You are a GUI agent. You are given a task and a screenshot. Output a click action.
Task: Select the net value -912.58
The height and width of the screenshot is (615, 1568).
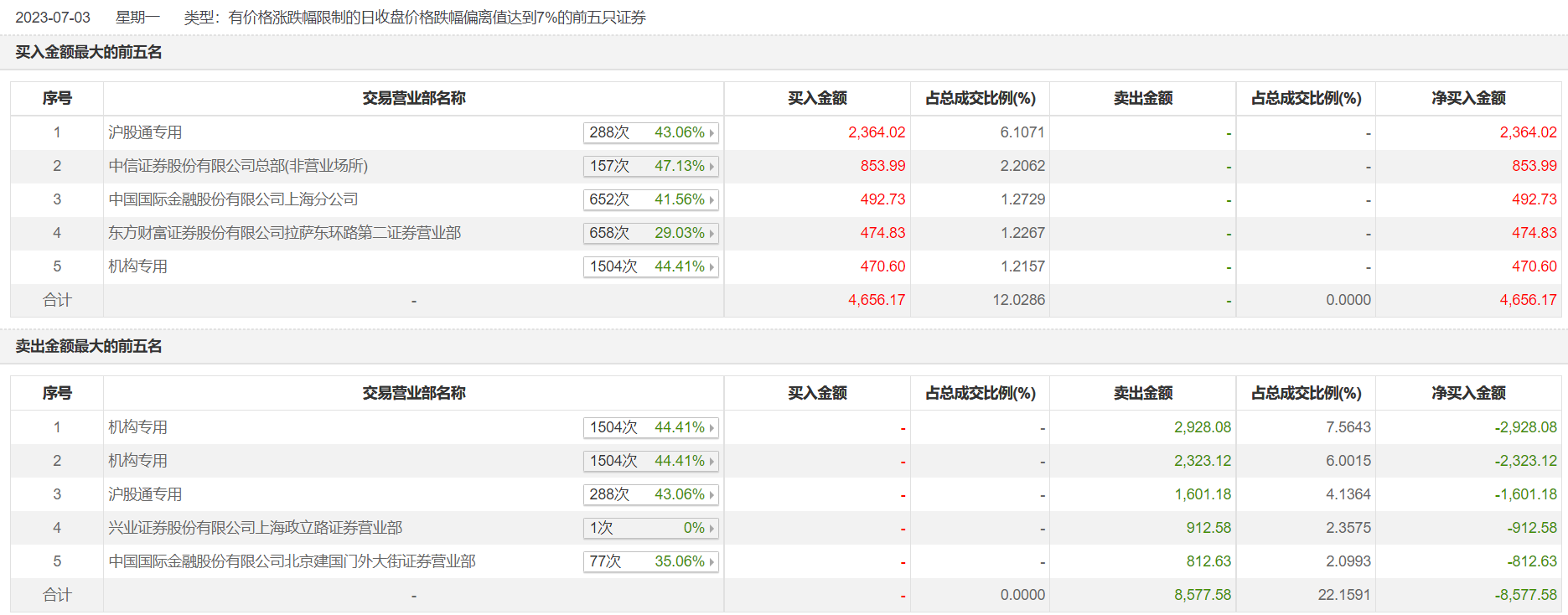1532,528
